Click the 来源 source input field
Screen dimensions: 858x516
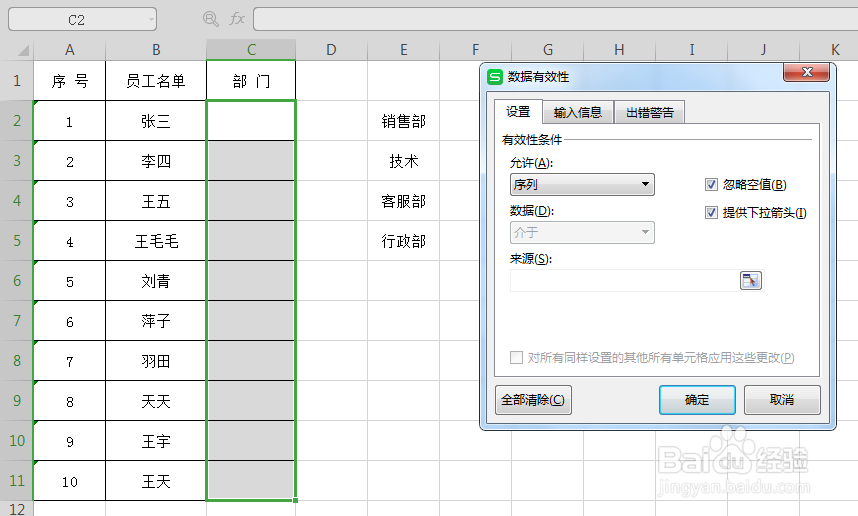[625, 281]
